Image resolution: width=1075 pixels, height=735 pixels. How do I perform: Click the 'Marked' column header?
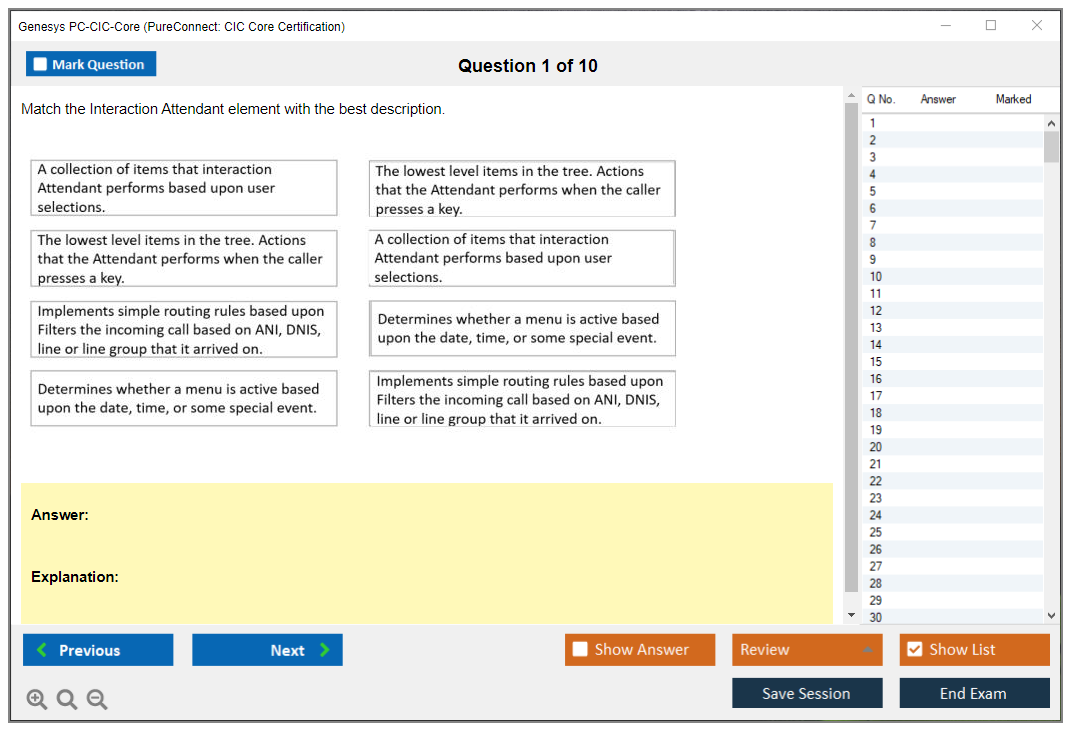point(1012,99)
